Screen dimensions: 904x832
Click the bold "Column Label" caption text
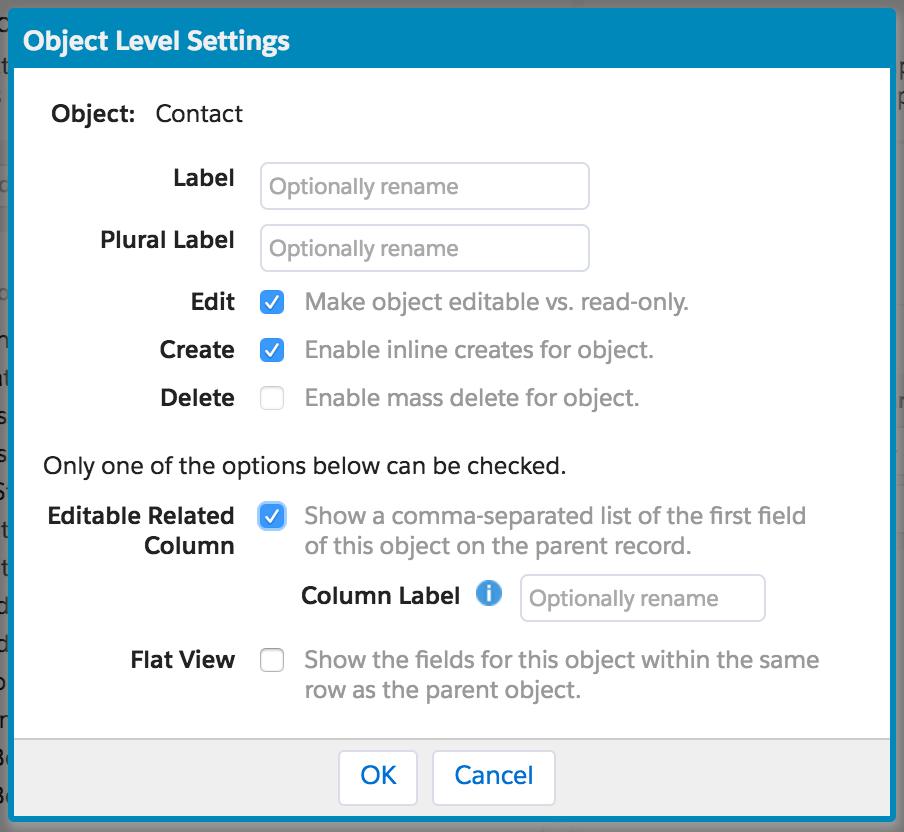click(380, 596)
